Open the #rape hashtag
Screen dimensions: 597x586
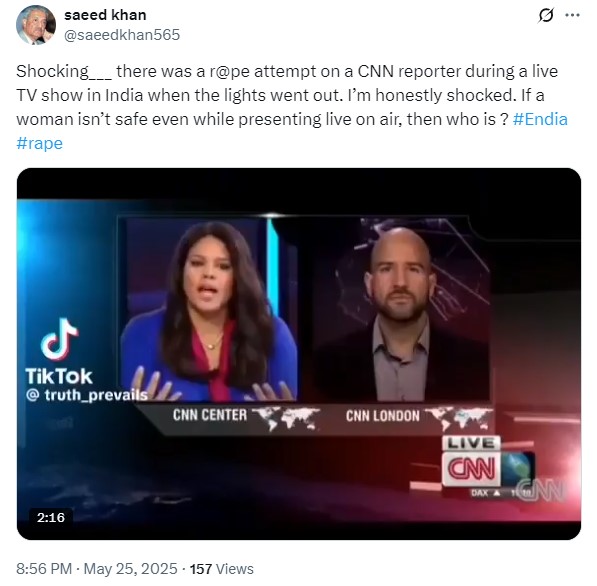point(40,143)
